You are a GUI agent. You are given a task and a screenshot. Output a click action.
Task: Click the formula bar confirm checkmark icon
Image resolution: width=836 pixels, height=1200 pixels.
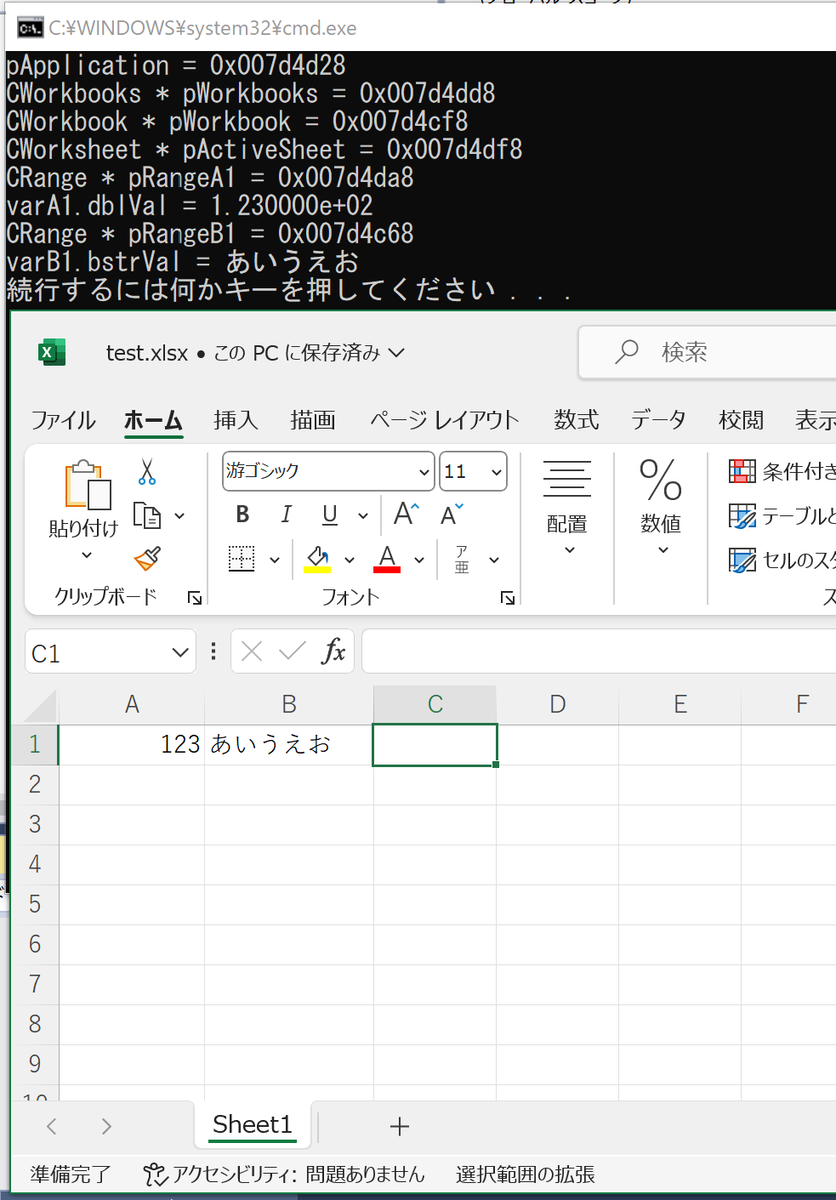[293, 652]
